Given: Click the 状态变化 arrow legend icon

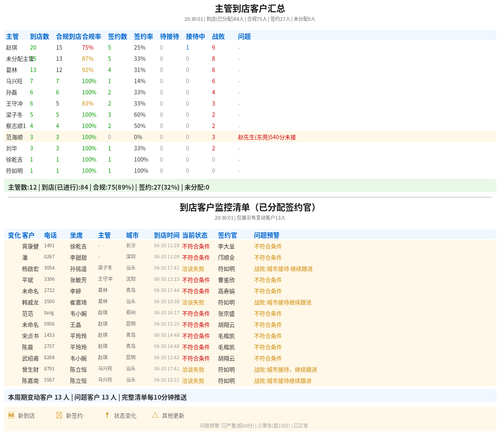Looking at the screenshot, I should click(107, 415).
